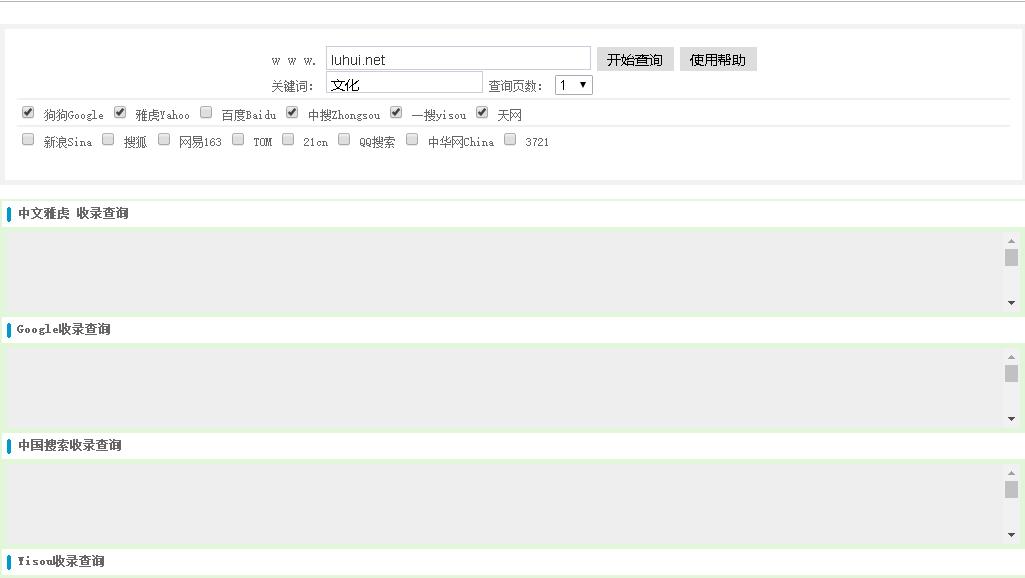Enable the 搜狐 checkbox
1025x578 pixels.
point(108,139)
